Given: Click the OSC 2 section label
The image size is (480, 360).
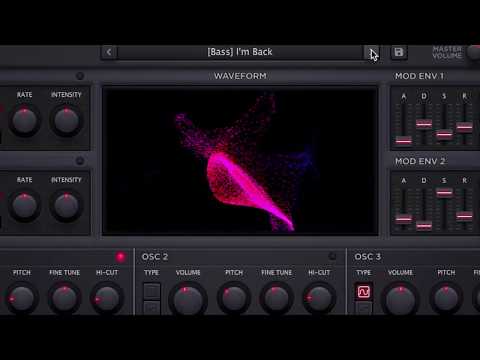Looking at the screenshot, I should point(155,257).
